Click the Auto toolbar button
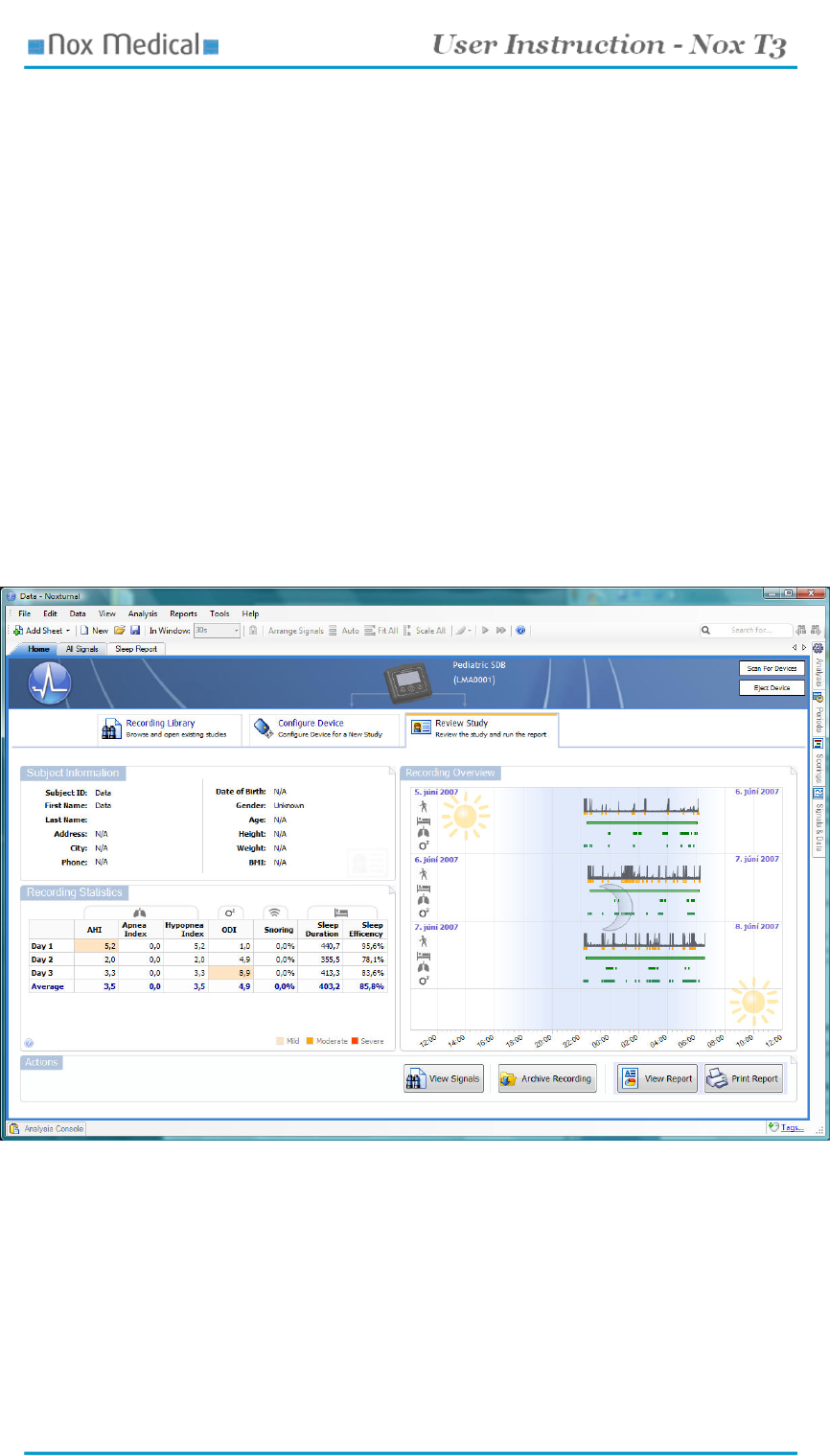Screen dimensions: 830x1456 (344, 631)
